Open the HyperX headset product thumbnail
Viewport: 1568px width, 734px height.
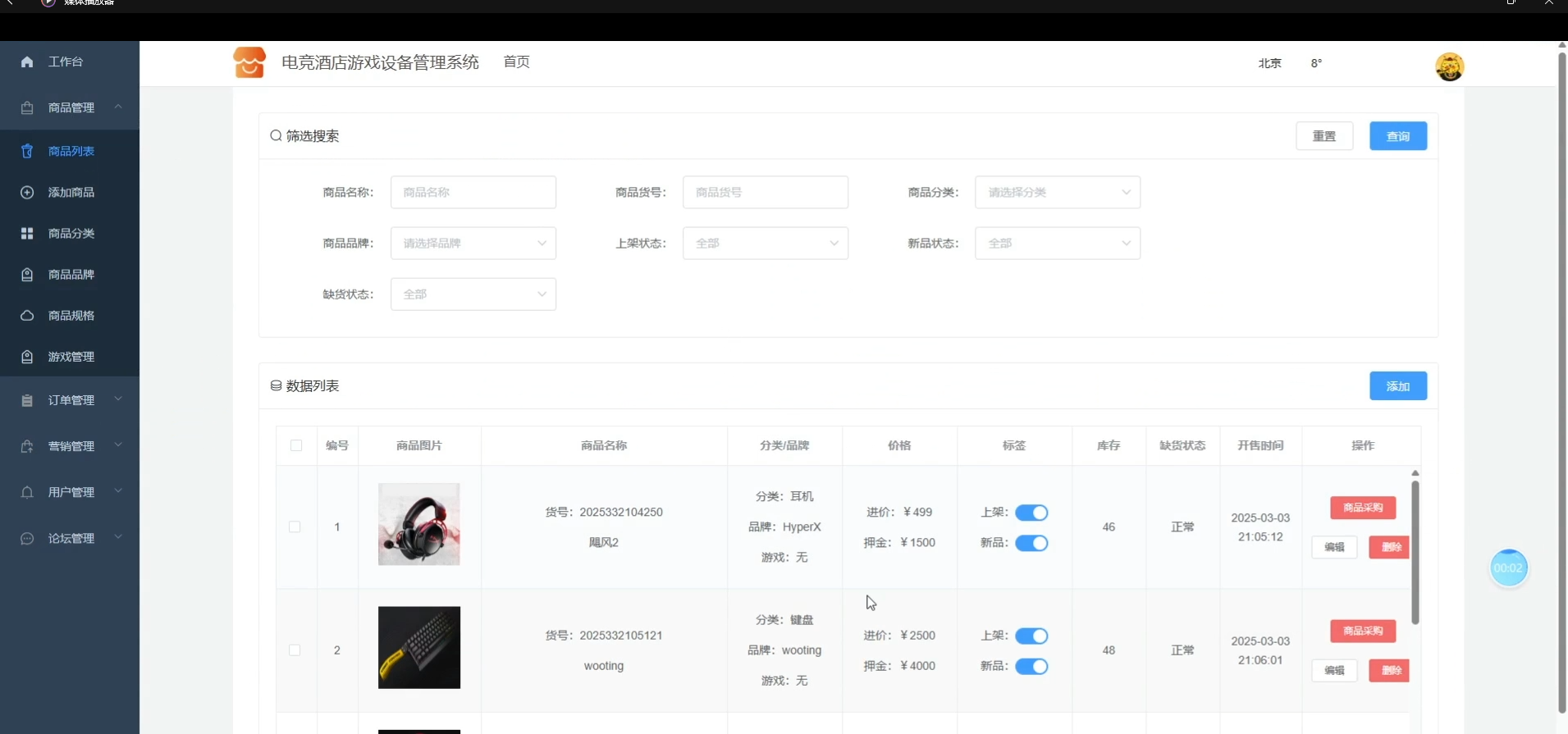419,524
